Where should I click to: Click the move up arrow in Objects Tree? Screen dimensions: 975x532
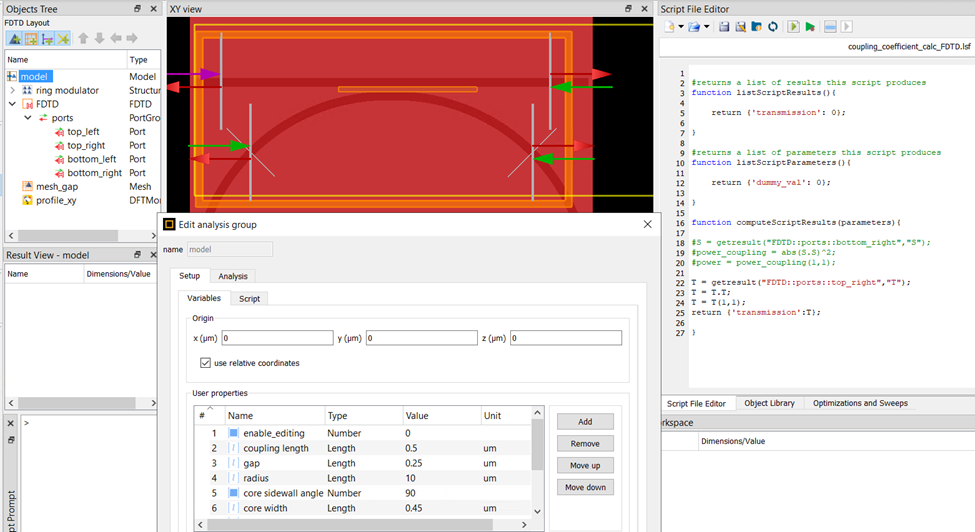(83, 39)
